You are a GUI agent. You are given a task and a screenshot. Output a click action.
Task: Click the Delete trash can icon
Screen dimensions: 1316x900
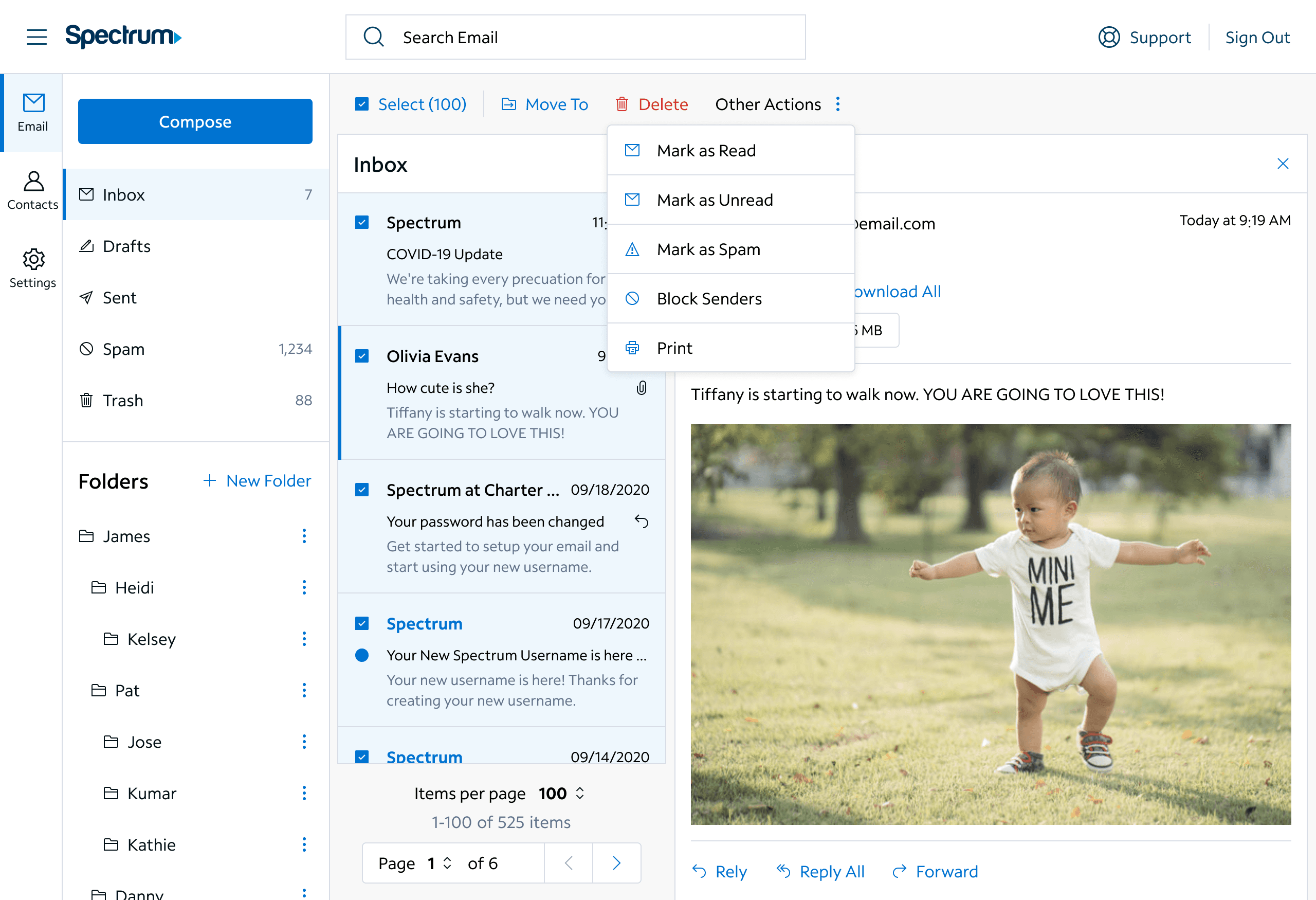[622, 104]
